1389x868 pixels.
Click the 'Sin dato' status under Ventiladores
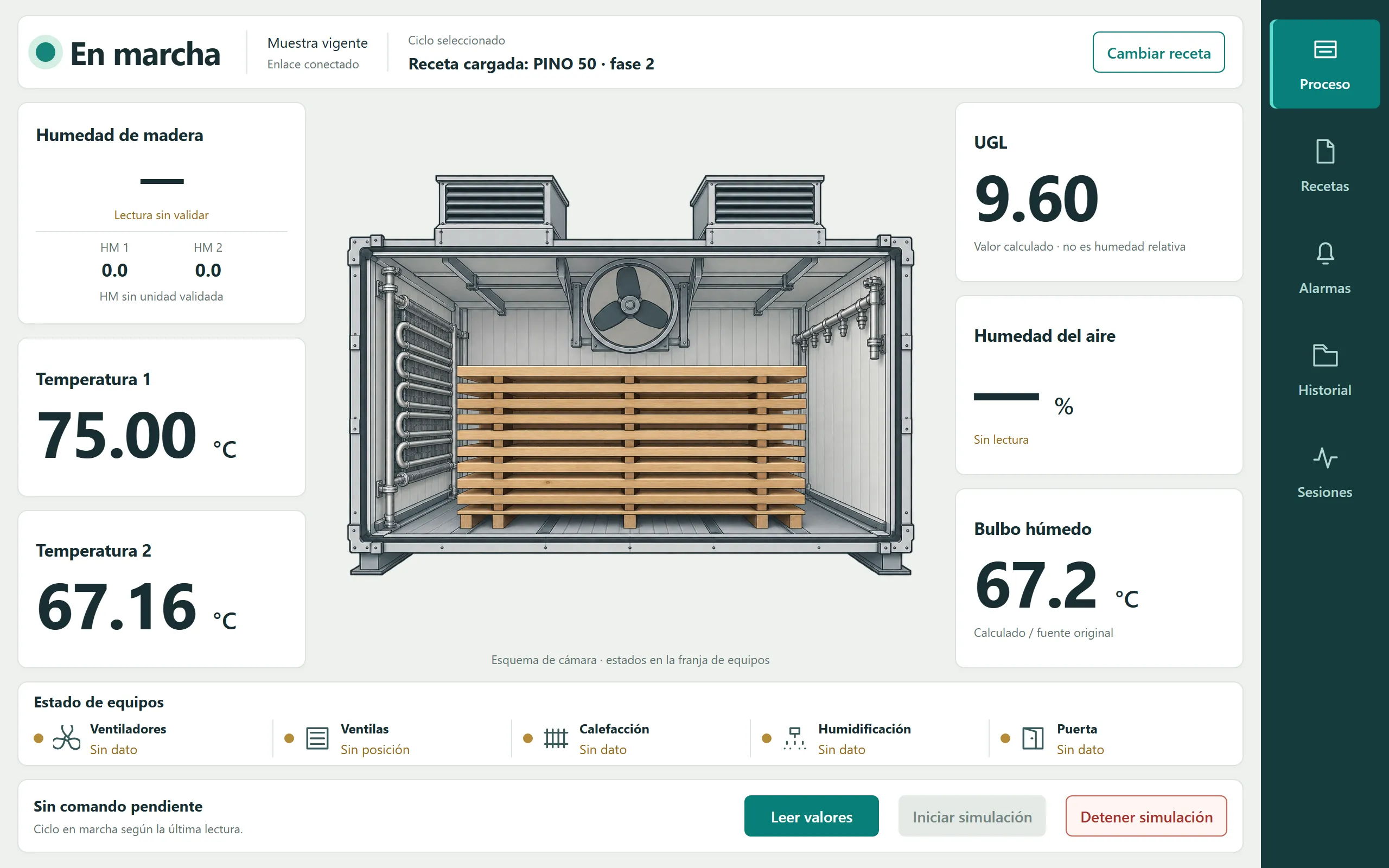coord(113,750)
